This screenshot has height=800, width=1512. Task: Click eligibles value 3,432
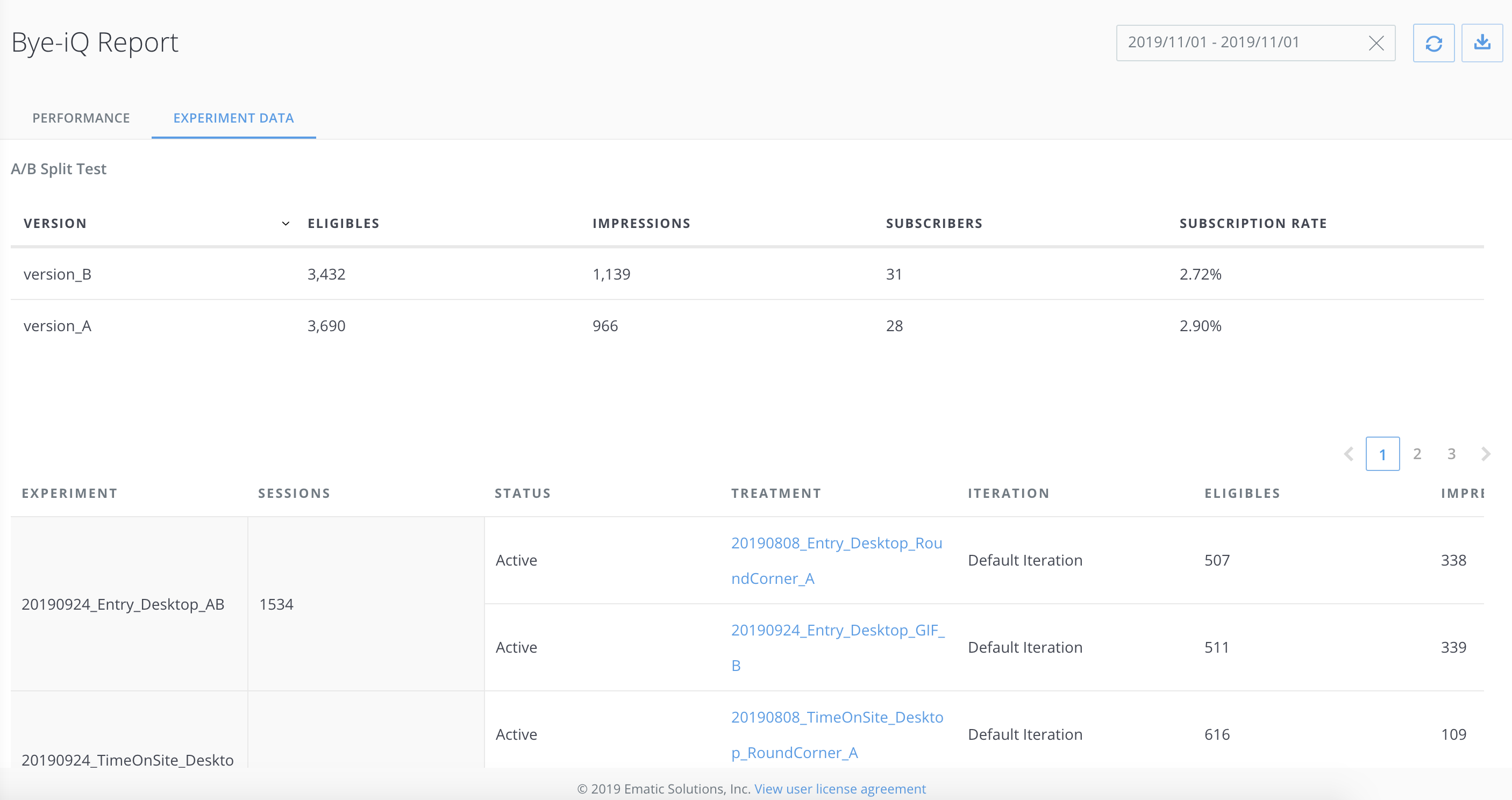click(x=326, y=274)
